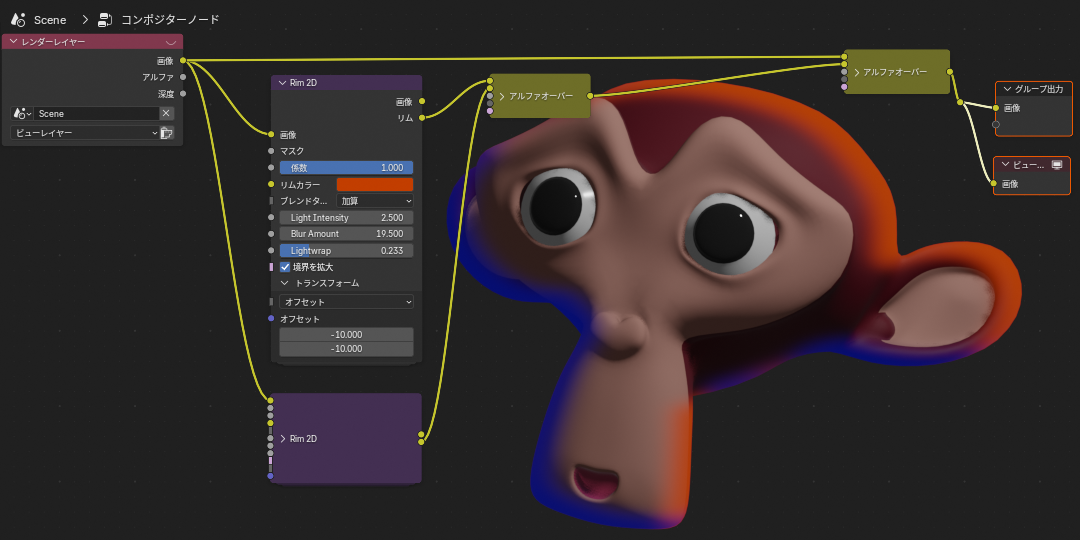Collapse the ビュー viewer node
1080x540 pixels.
pos(1005,165)
